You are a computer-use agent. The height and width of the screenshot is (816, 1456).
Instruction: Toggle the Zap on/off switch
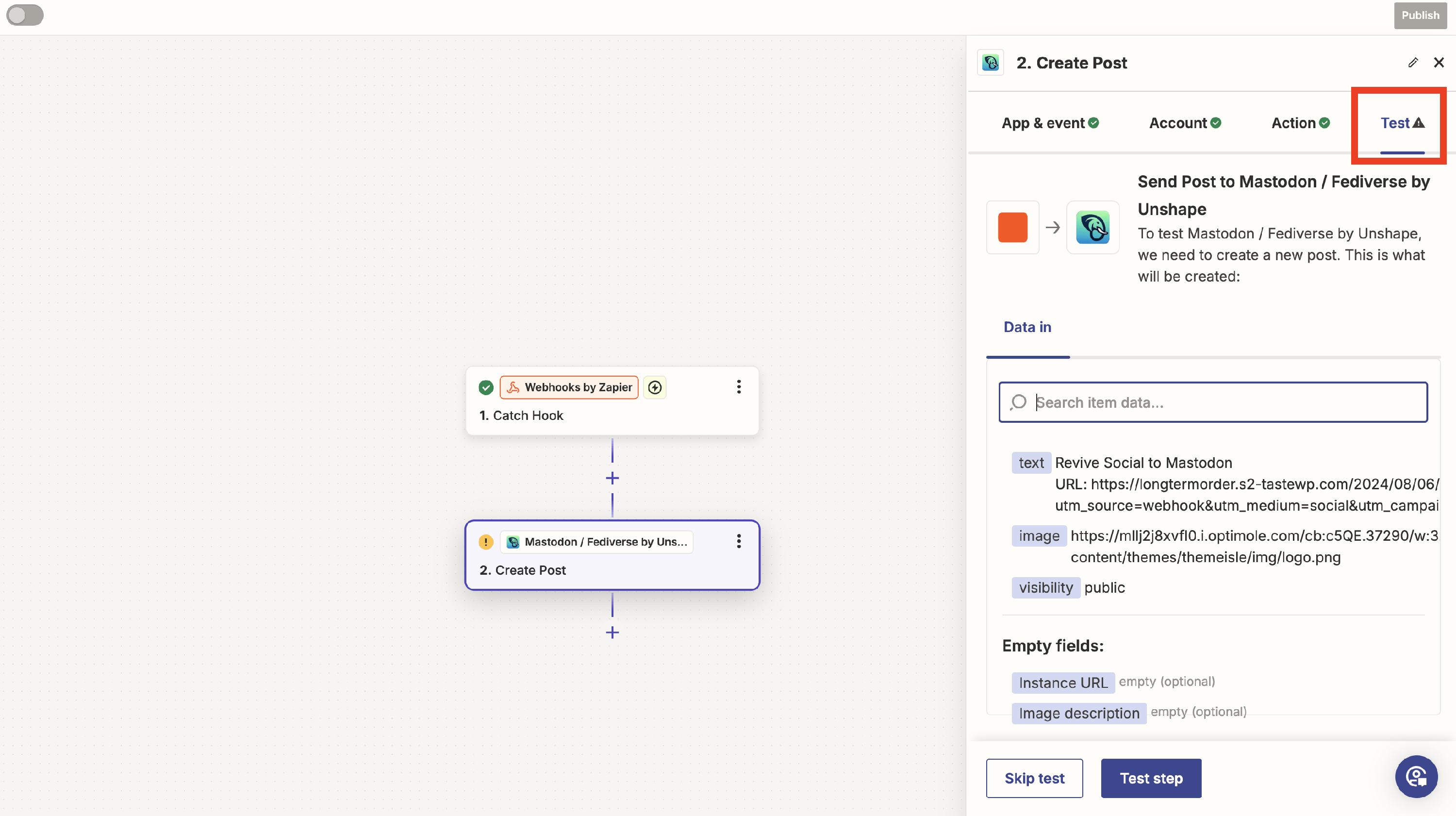click(24, 15)
